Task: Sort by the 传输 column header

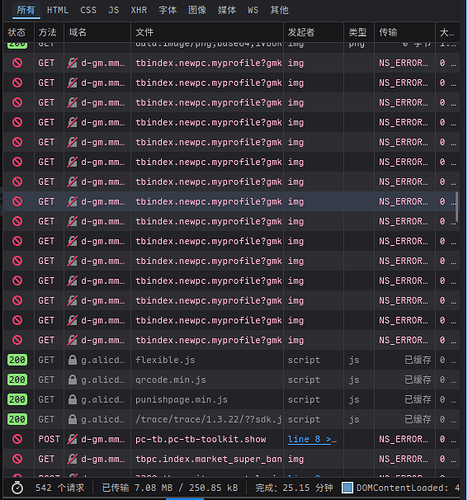Action: tap(405, 32)
